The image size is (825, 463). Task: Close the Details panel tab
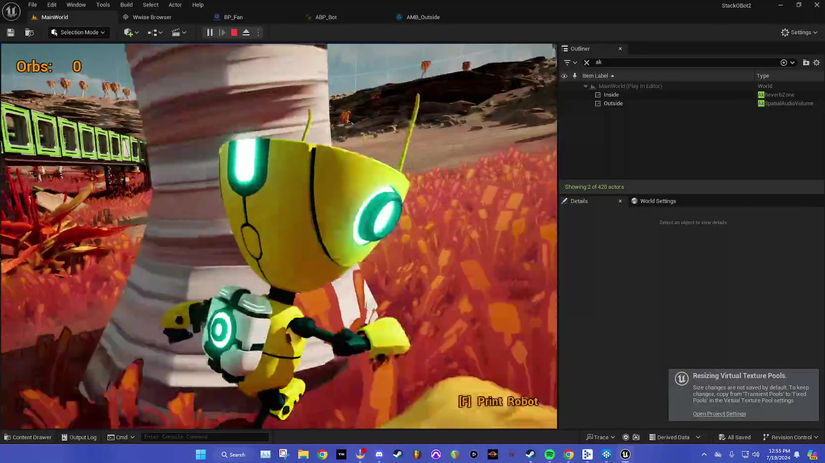[620, 201]
